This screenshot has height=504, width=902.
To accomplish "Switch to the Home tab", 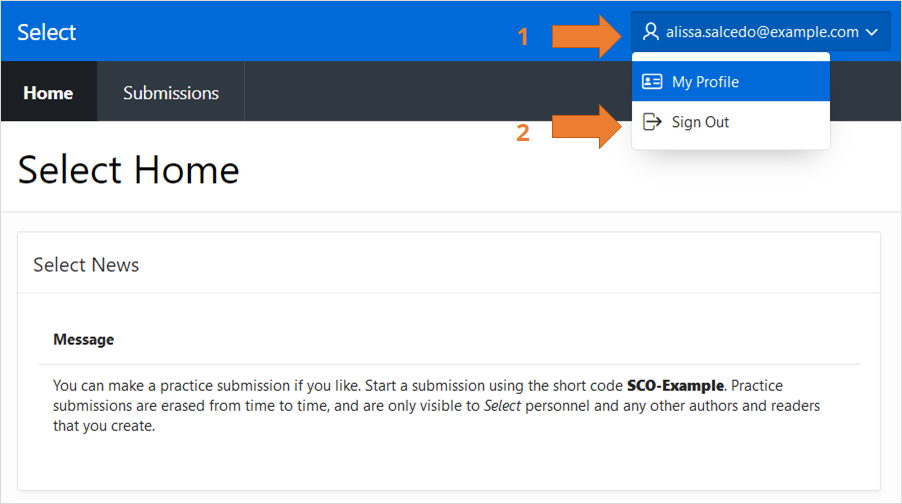I will [48, 93].
